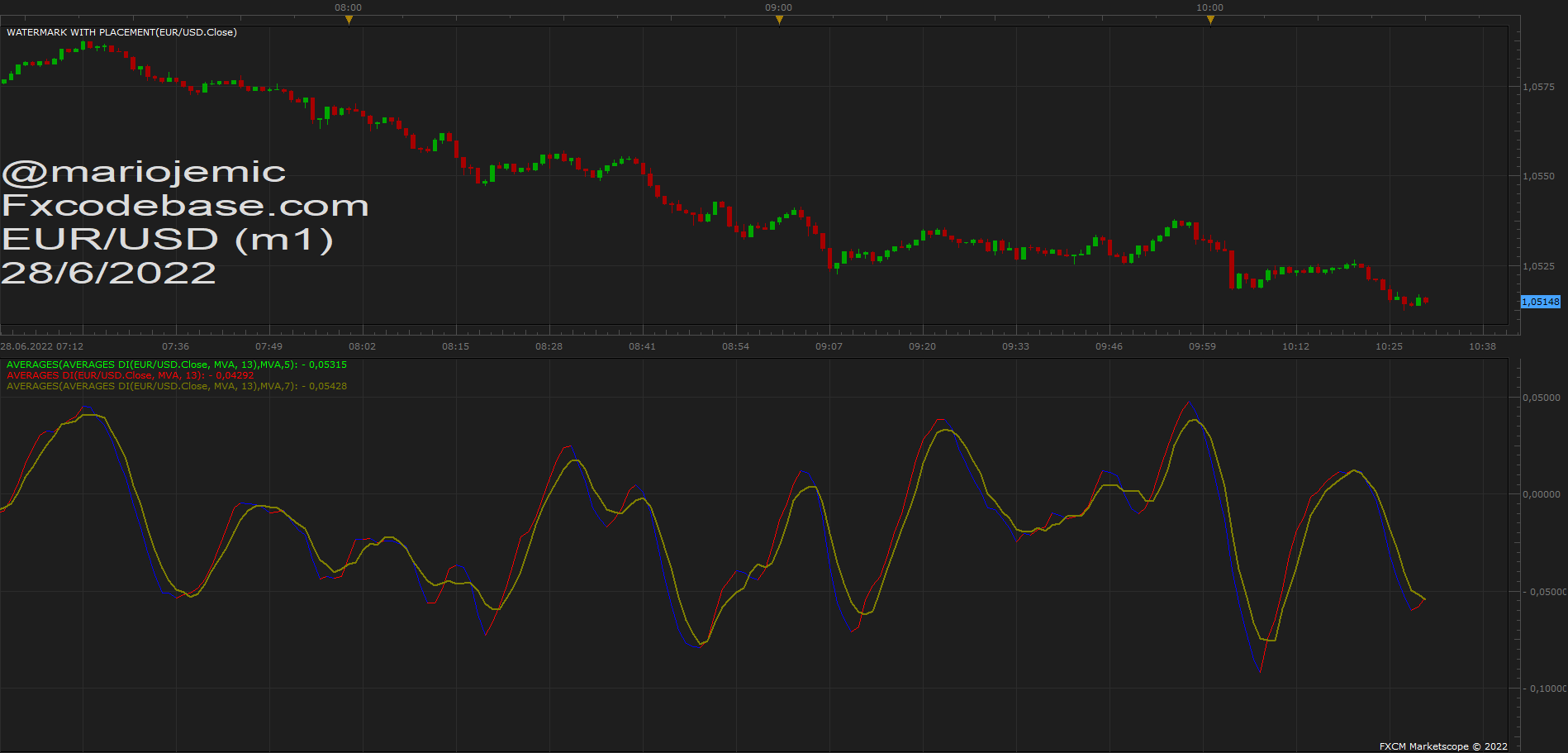Image resolution: width=1568 pixels, height=753 pixels.
Task: Click the 09:33 time axis label
Action: [x=1015, y=346]
